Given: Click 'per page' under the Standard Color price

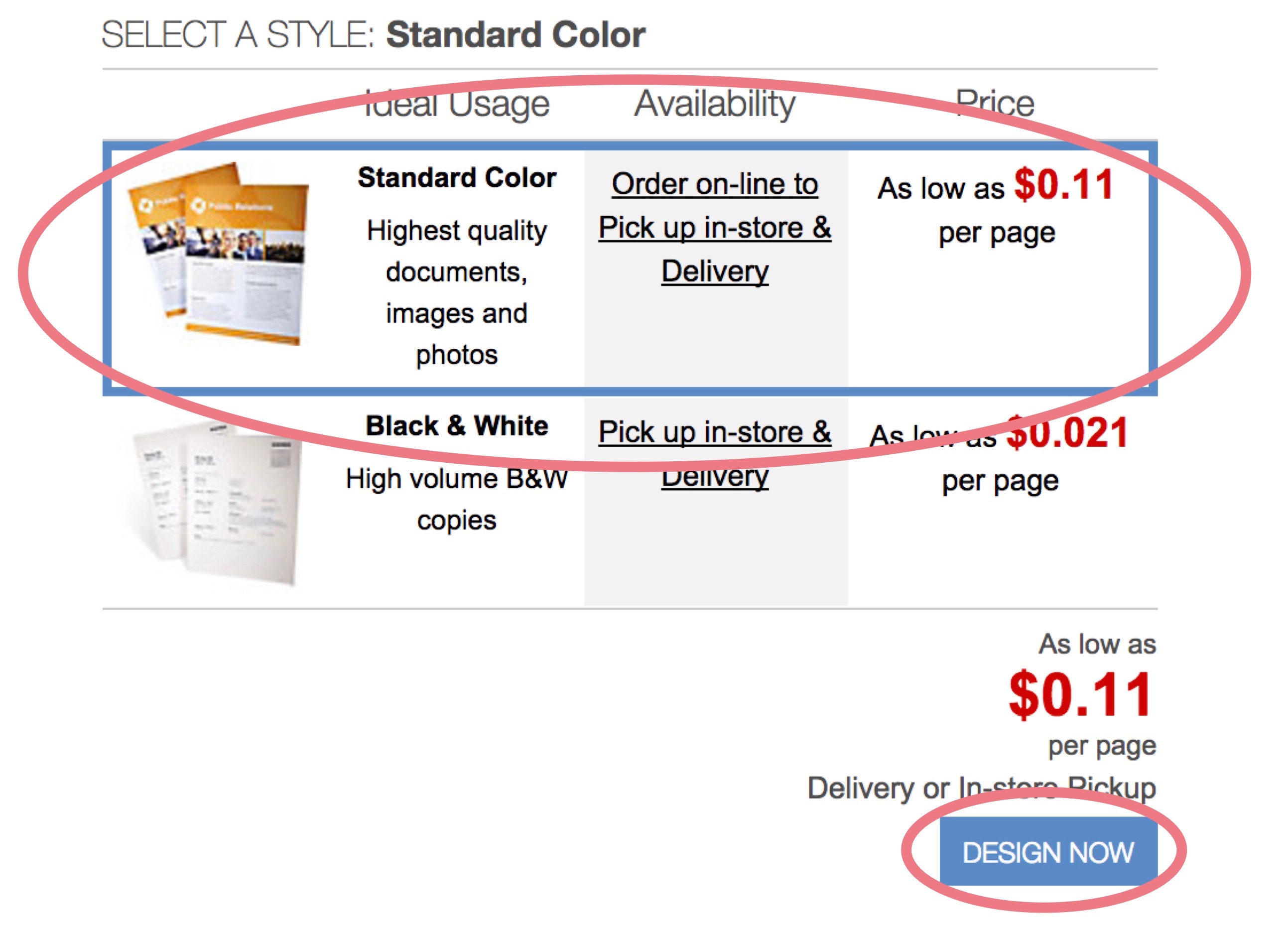Looking at the screenshot, I should [997, 233].
